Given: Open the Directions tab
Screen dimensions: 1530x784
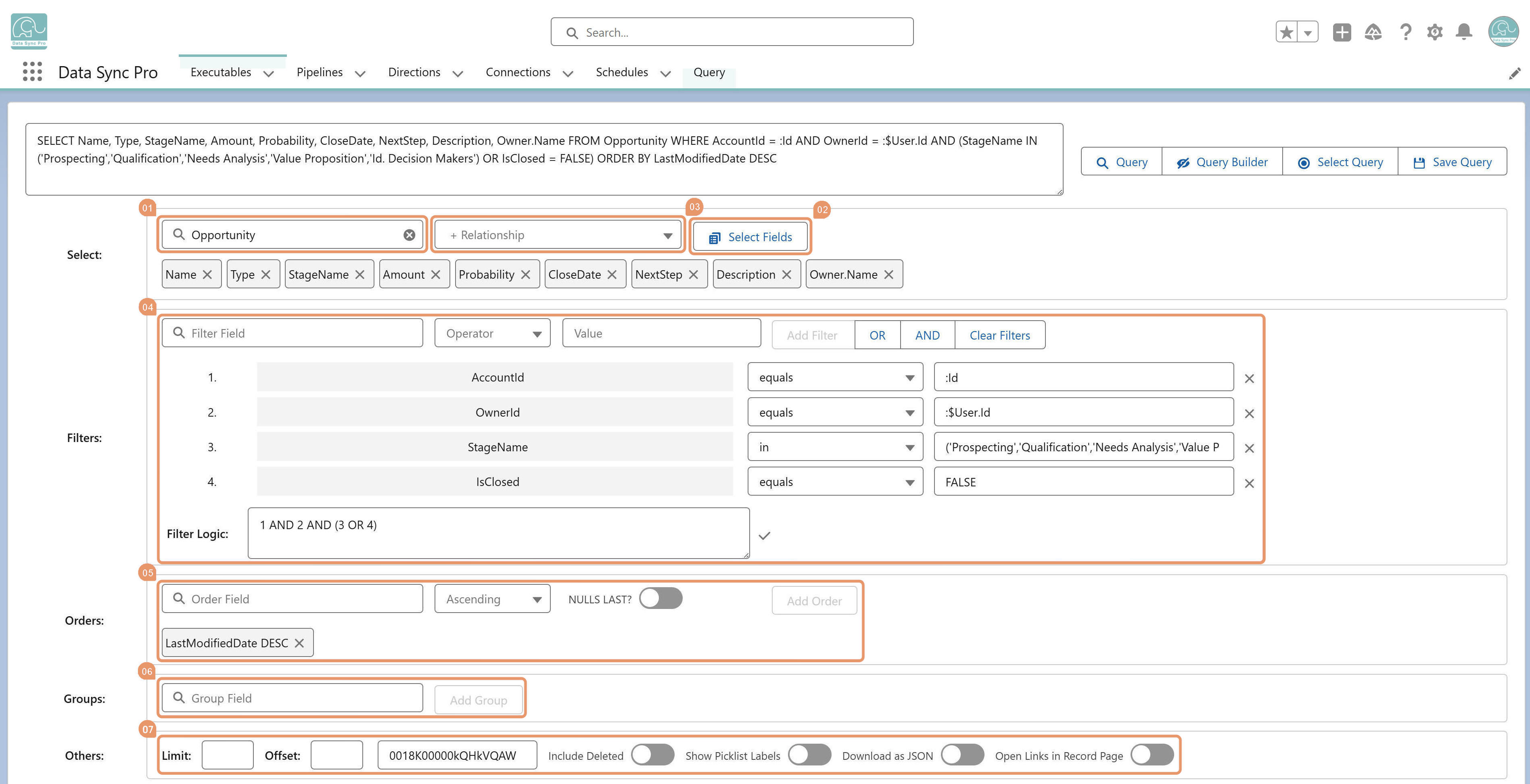Looking at the screenshot, I should coord(414,73).
